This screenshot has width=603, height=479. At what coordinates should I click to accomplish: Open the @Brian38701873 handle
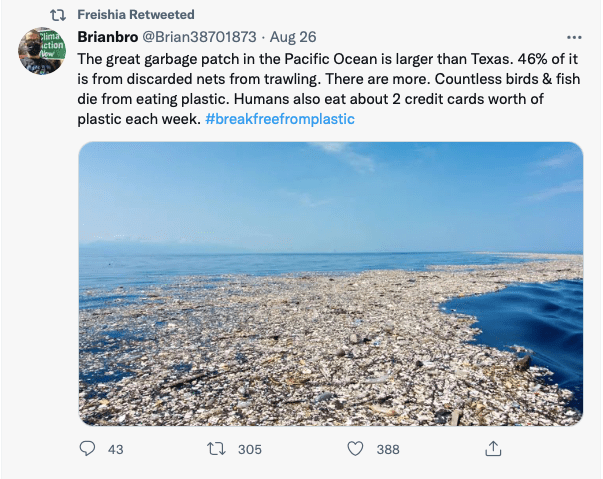coord(209,37)
